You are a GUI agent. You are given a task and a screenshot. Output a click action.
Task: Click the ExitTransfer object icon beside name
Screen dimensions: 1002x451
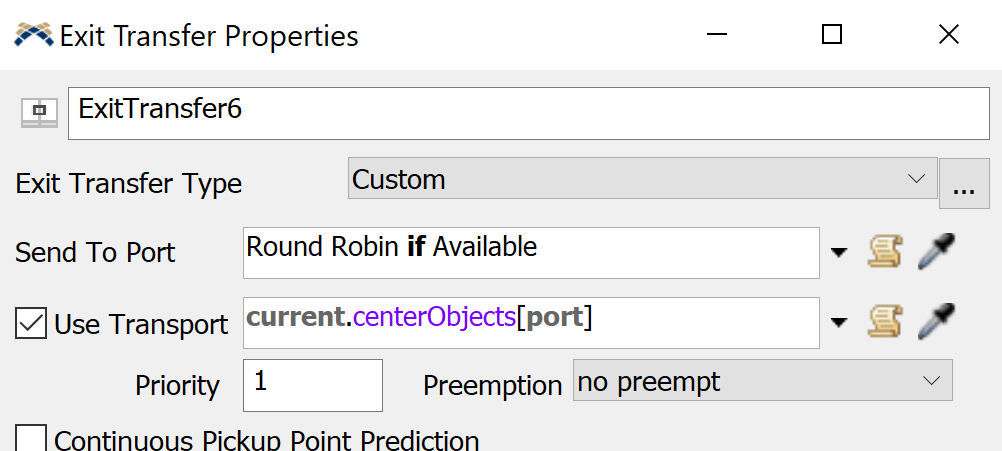pos(39,112)
